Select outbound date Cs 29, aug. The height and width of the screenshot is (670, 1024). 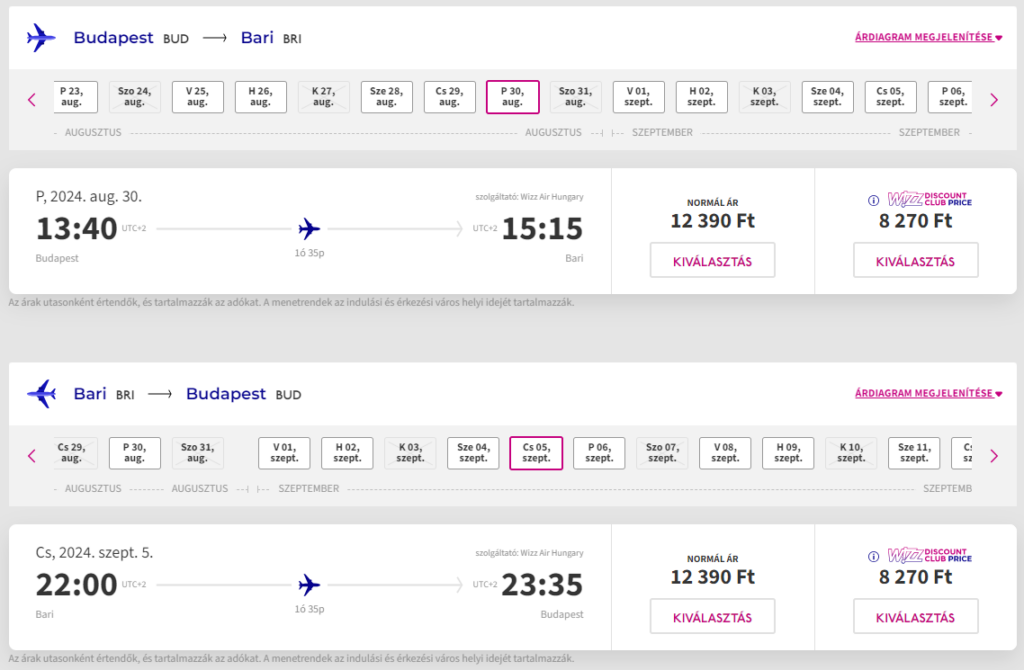click(450, 97)
